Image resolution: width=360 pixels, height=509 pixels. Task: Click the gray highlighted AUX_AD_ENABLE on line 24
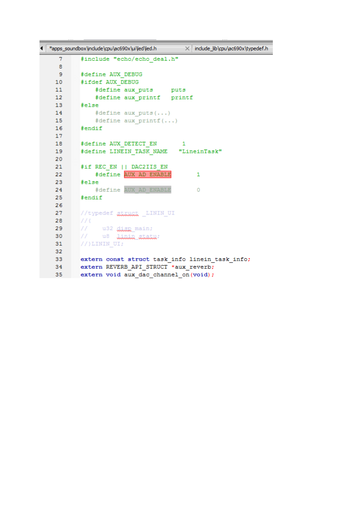(x=148, y=190)
